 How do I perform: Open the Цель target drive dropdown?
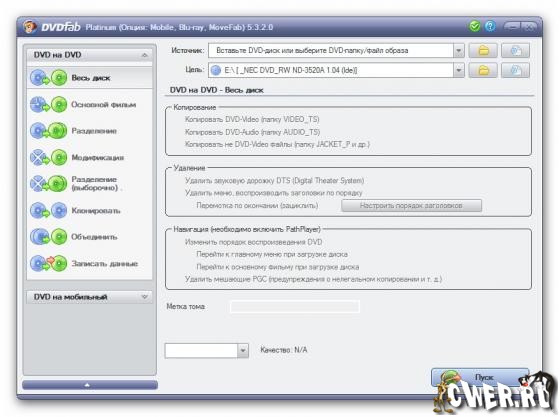[x=459, y=70]
